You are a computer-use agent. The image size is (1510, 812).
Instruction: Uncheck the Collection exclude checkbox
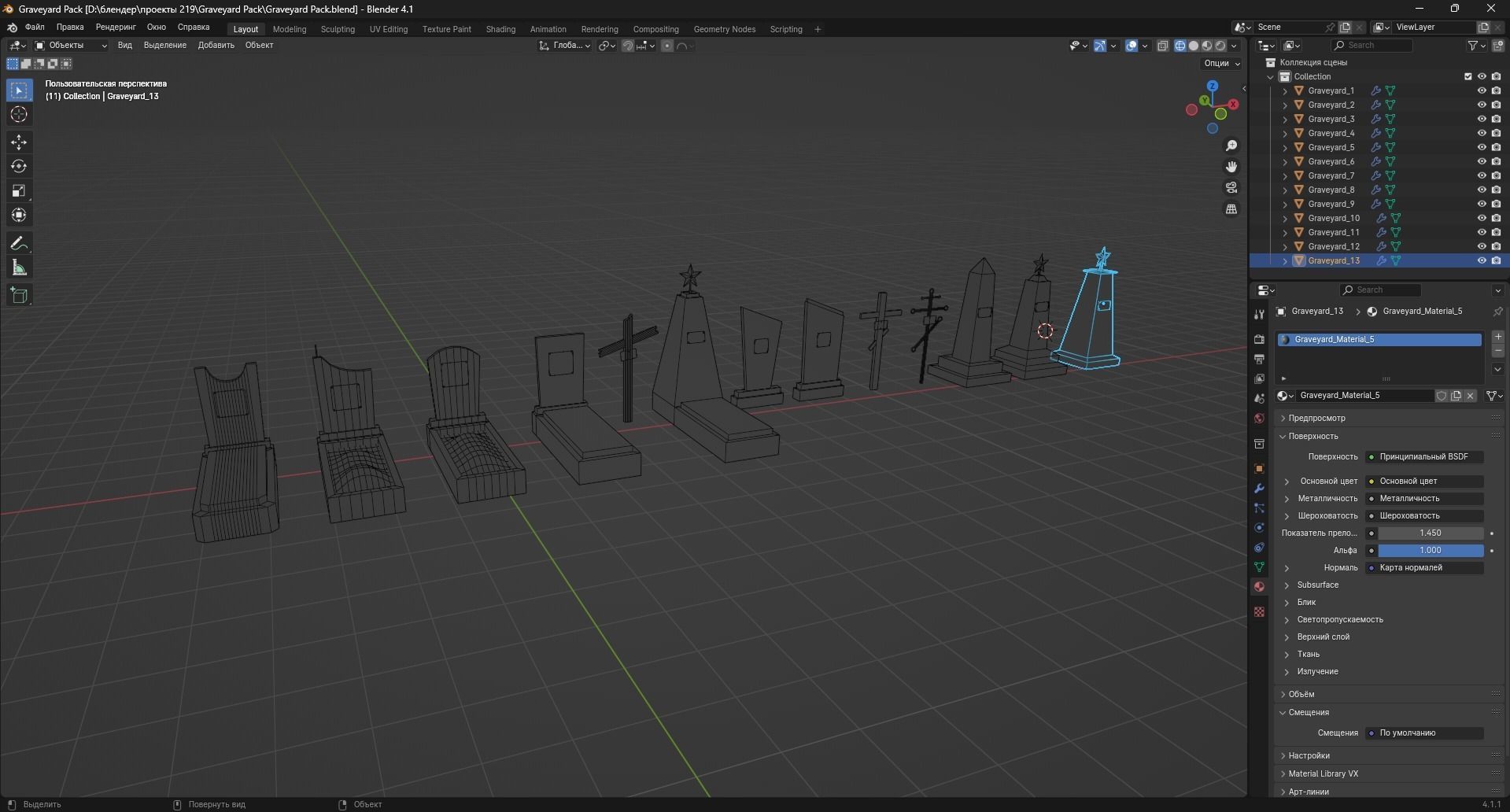pyautogui.click(x=1468, y=77)
